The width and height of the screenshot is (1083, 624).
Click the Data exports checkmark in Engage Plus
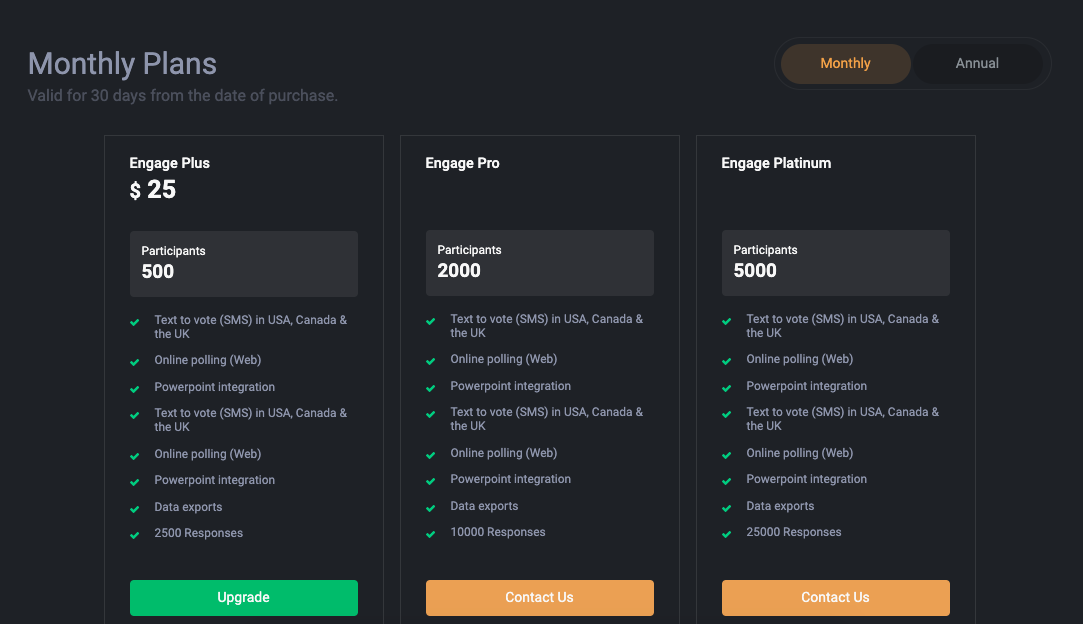pyautogui.click(x=135, y=509)
